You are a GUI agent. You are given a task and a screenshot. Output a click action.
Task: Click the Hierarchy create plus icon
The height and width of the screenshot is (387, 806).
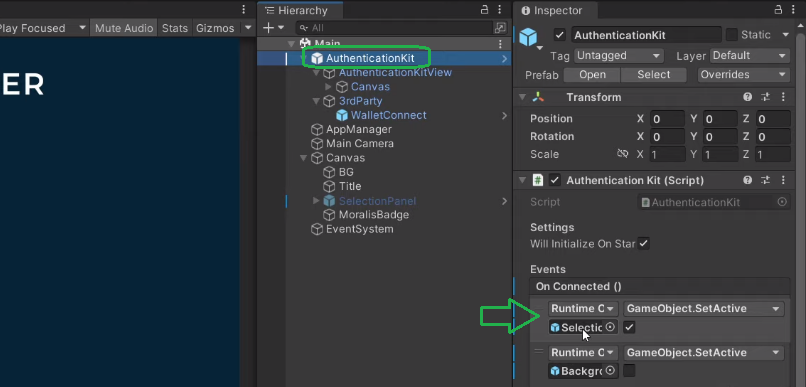(268, 28)
